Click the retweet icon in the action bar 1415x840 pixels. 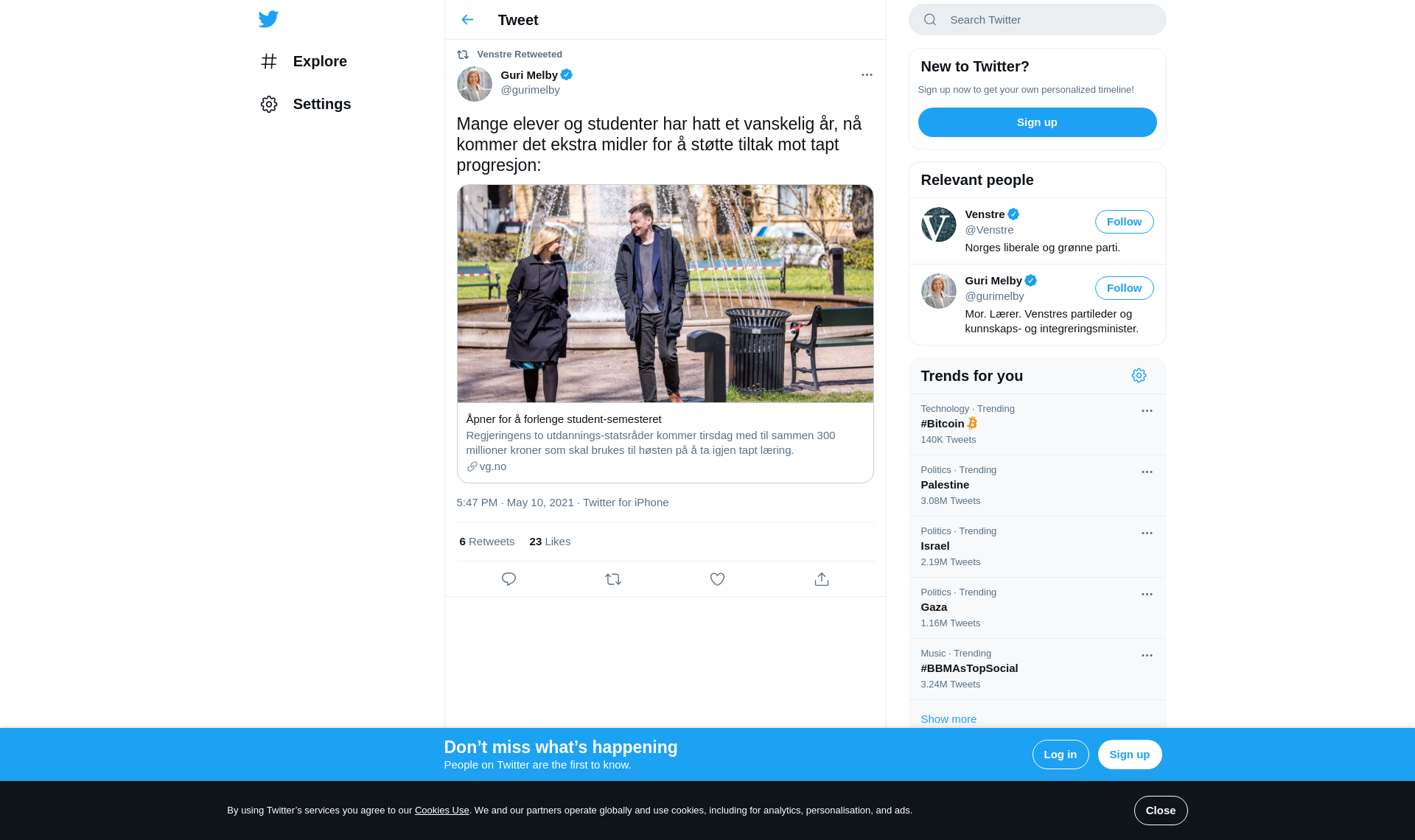[x=613, y=579]
